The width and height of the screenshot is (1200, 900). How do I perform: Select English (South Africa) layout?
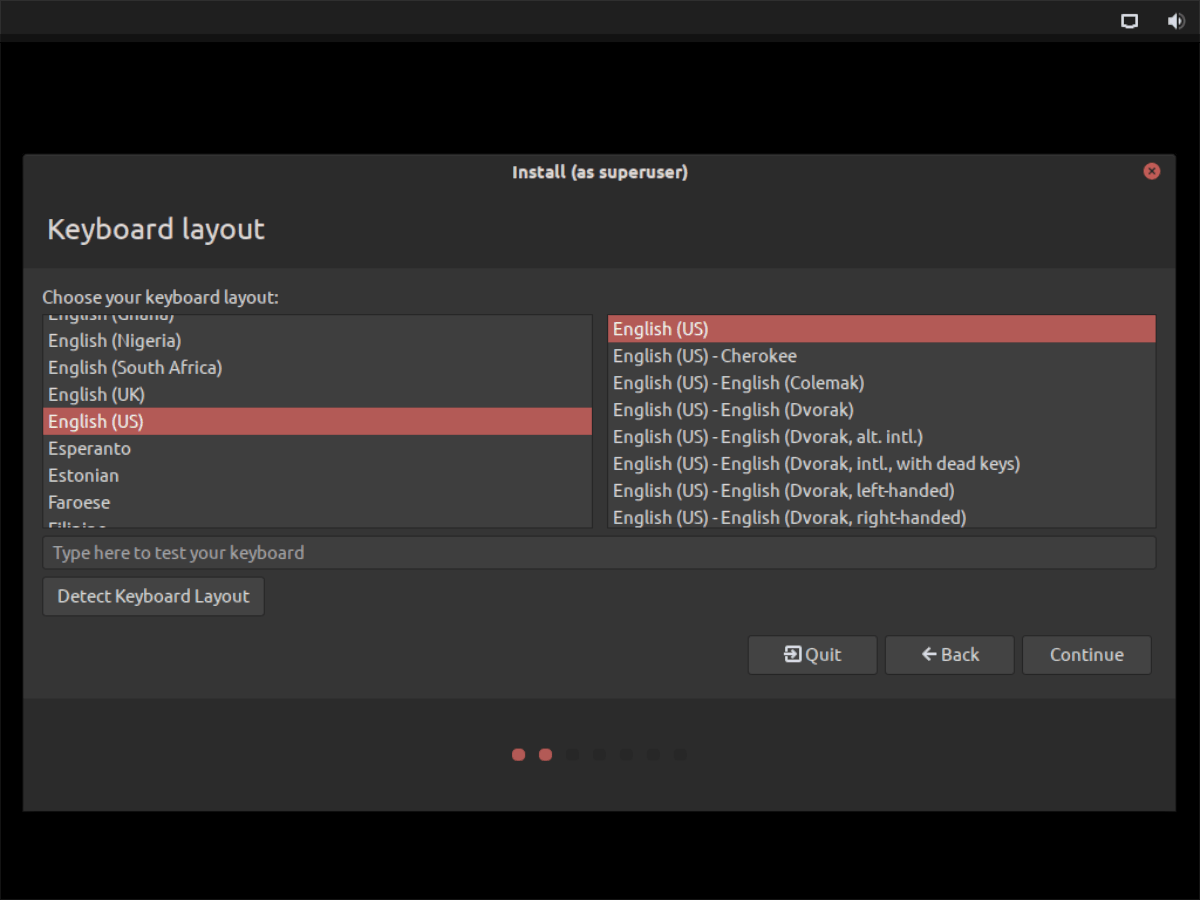tap(135, 368)
